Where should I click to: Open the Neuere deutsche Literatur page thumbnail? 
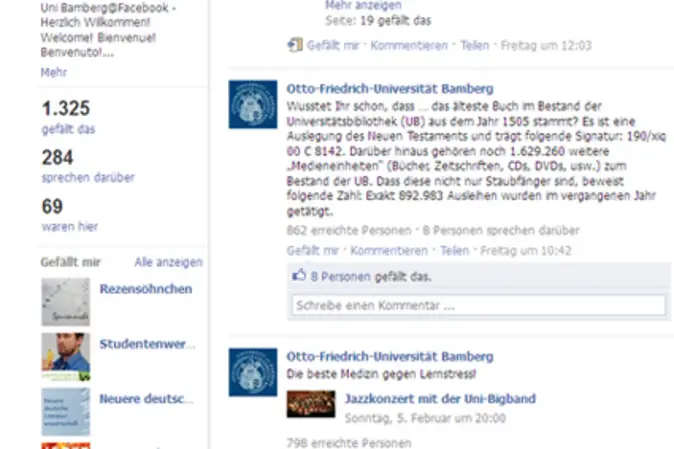(x=65, y=412)
